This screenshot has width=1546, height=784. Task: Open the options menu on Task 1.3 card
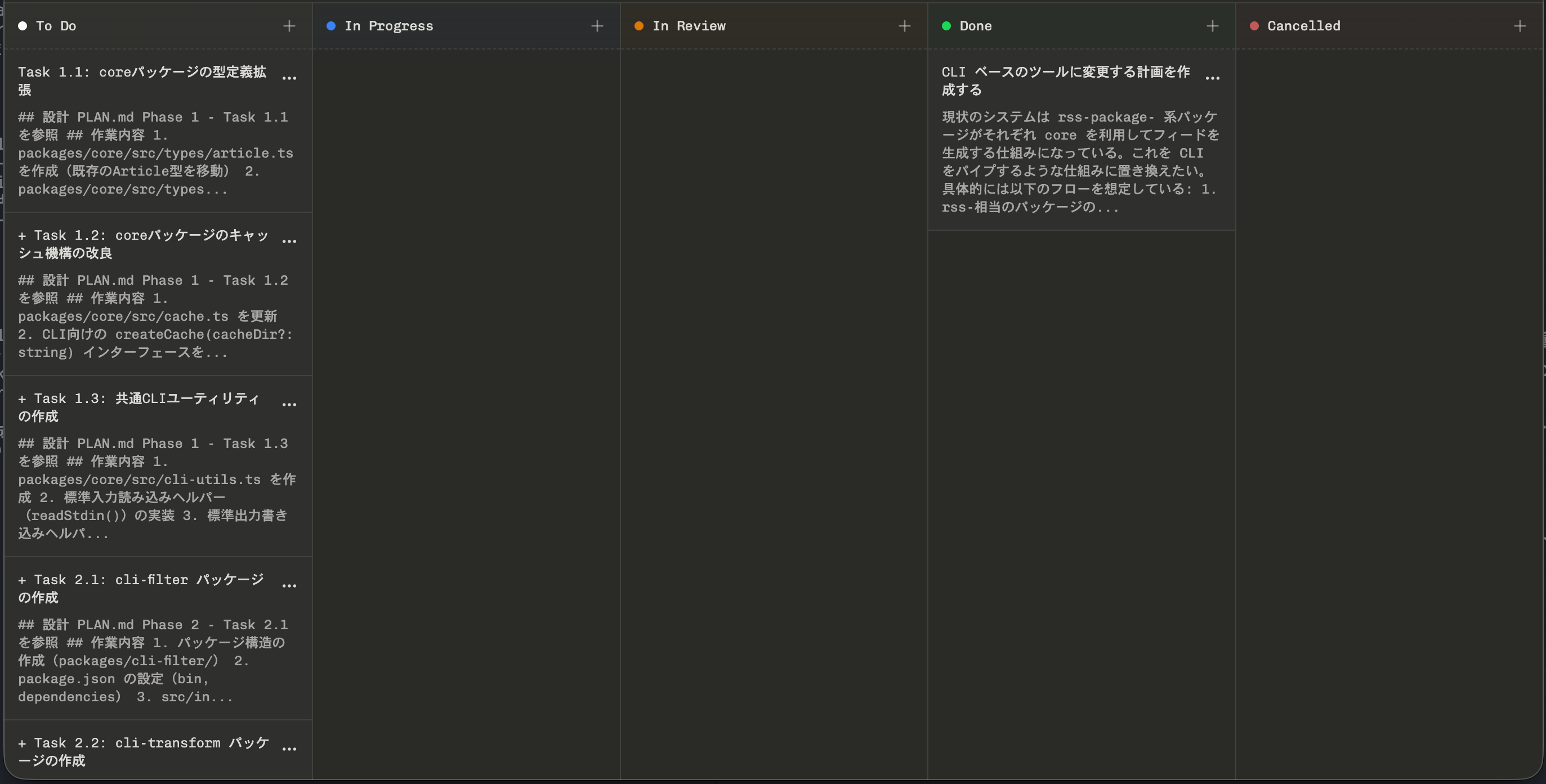tap(290, 404)
